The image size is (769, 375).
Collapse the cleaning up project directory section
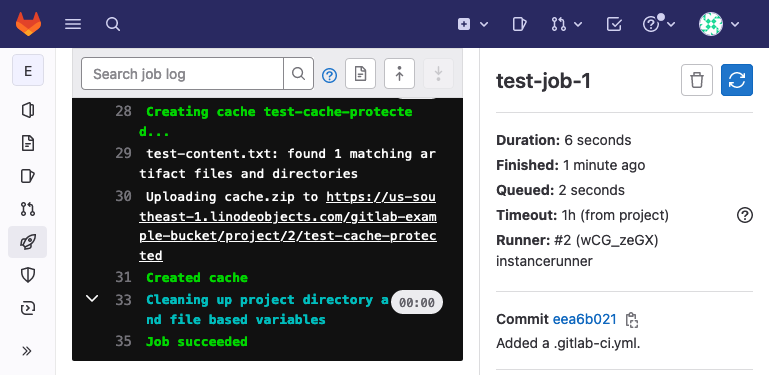92,299
